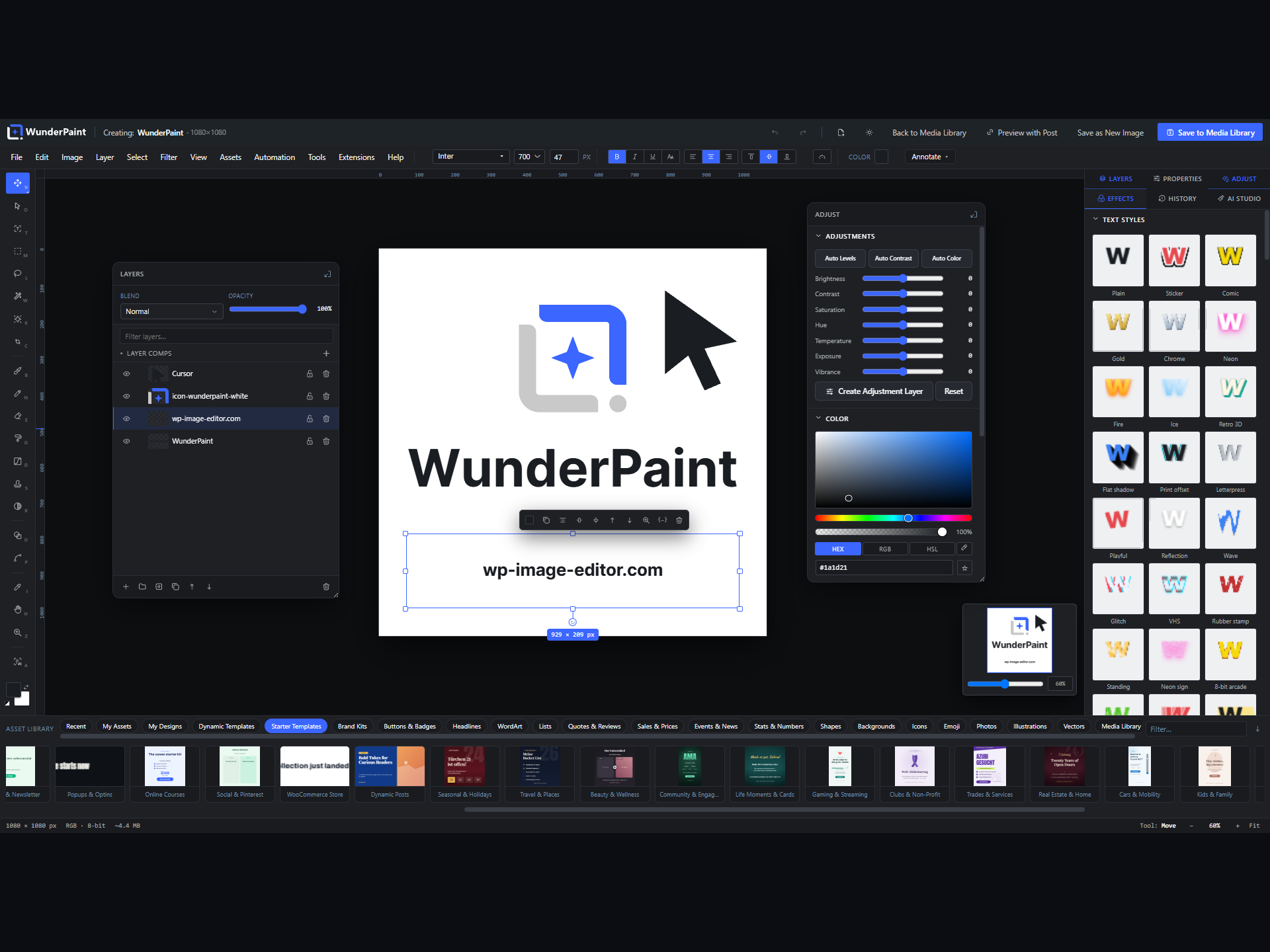Click duplicate icon in floating text toolbar
Screen dimensions: 1270x952
click(x=546, y=520)
